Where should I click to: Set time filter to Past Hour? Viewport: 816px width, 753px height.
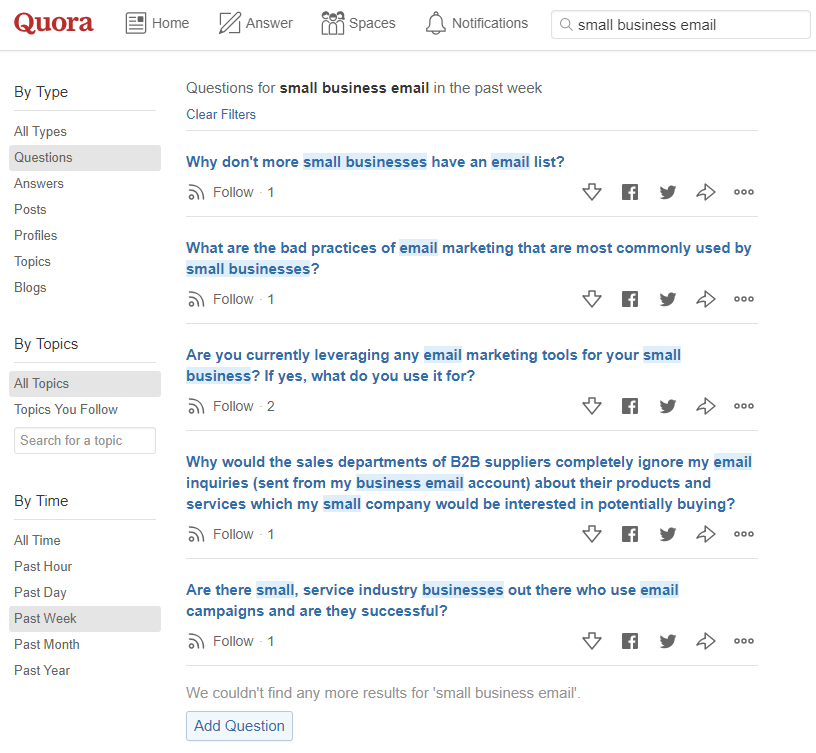pos(43,567)
